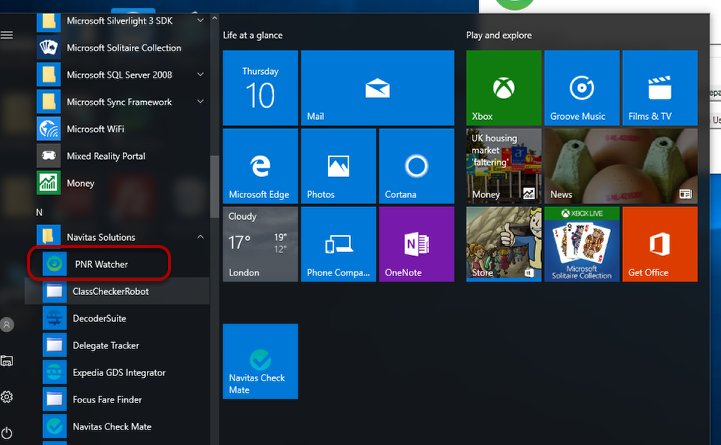Open the hamburger menu in Start
721x445 pixels.
(x=6, y=35)
